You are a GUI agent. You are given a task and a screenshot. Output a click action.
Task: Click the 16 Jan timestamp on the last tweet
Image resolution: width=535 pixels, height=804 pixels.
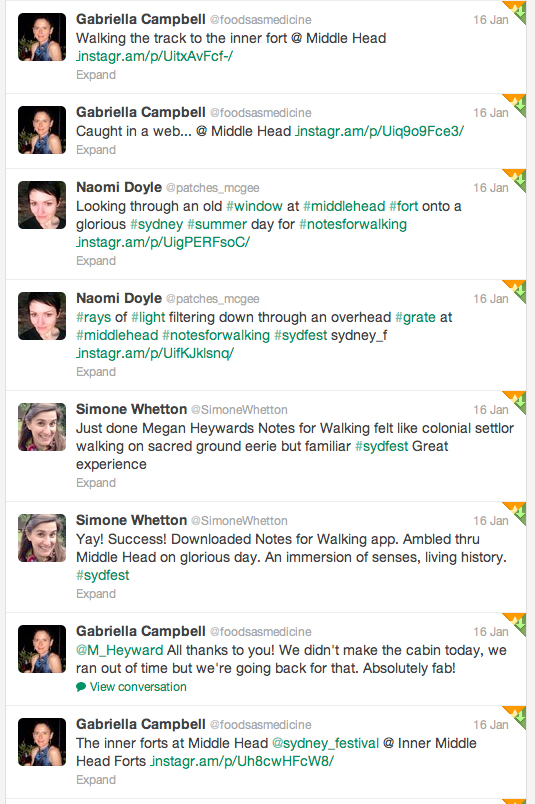[x=490, y=725]
